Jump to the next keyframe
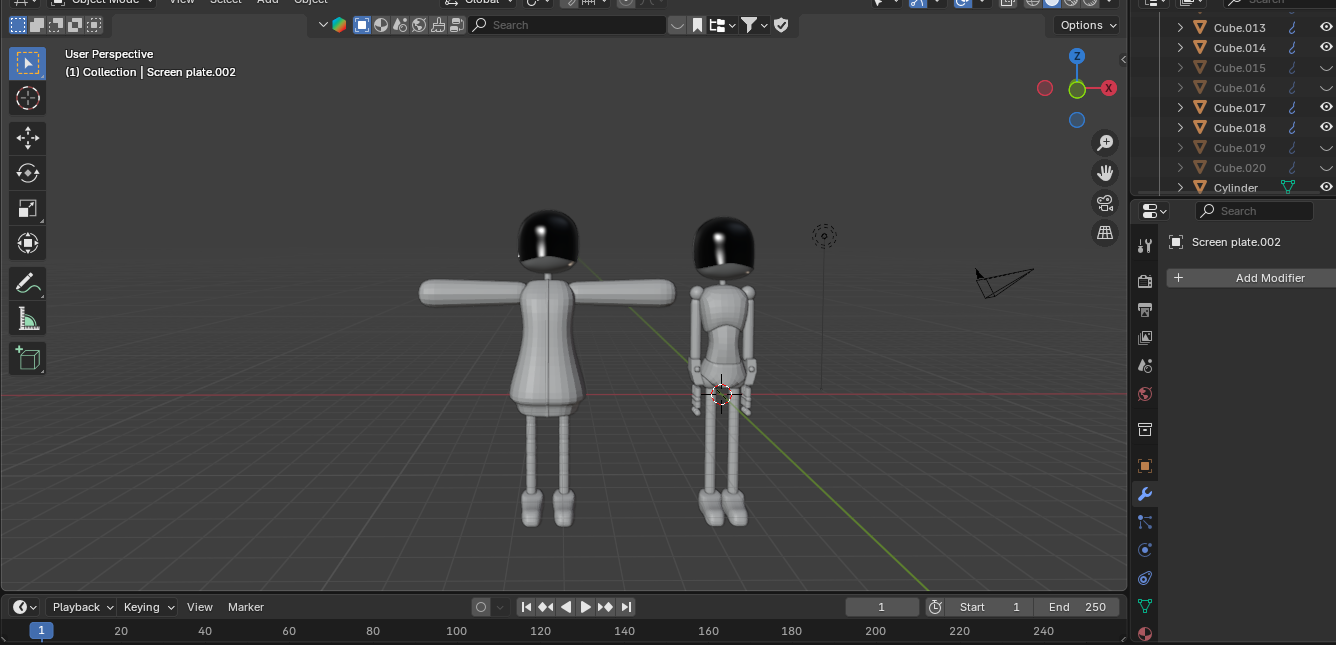The height and width of the screenshot is (645, 1336). tap(606, 607)
